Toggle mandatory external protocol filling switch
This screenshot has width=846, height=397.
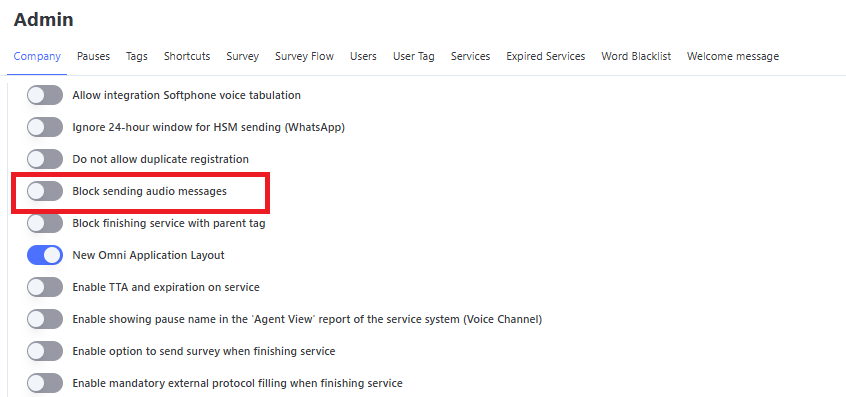45,383
